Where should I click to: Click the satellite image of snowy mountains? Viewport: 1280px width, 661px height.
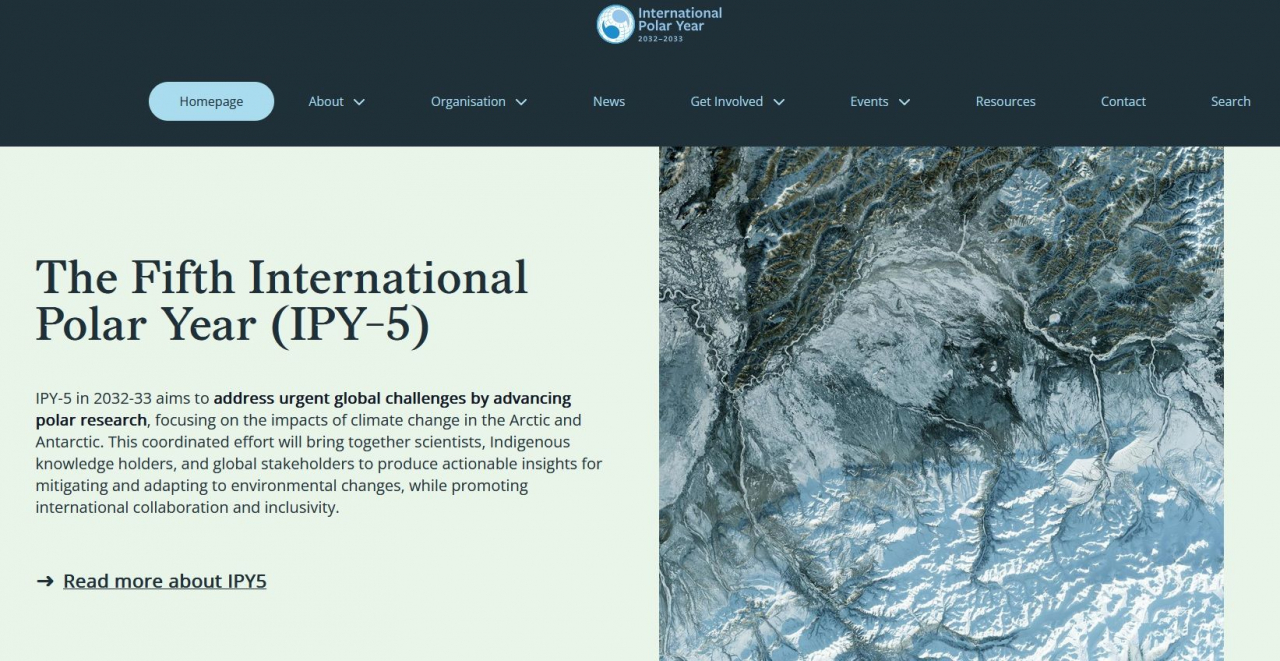point(941,403)
